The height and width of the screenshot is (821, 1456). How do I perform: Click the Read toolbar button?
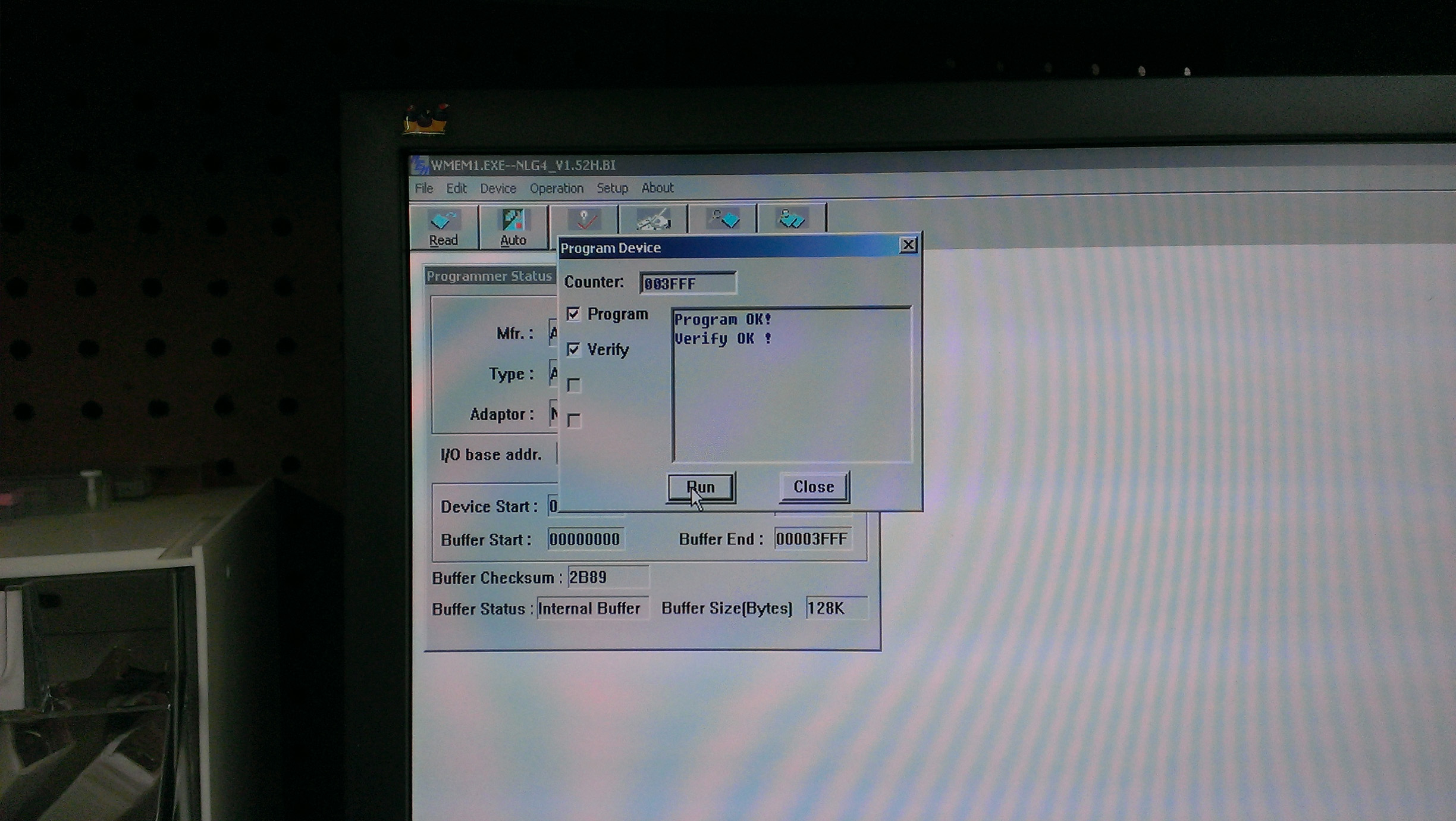point(443,227)
